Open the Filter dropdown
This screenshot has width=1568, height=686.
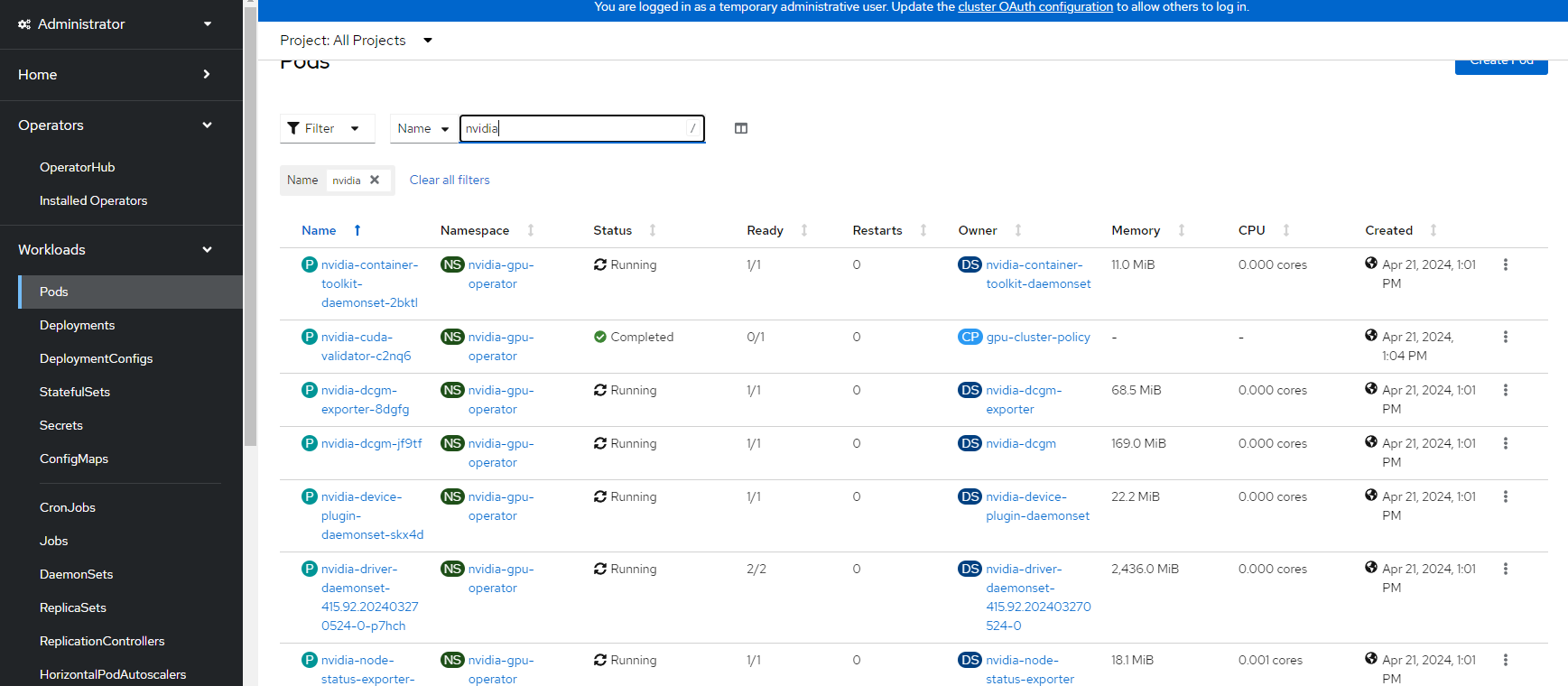(x=327, y=128)
